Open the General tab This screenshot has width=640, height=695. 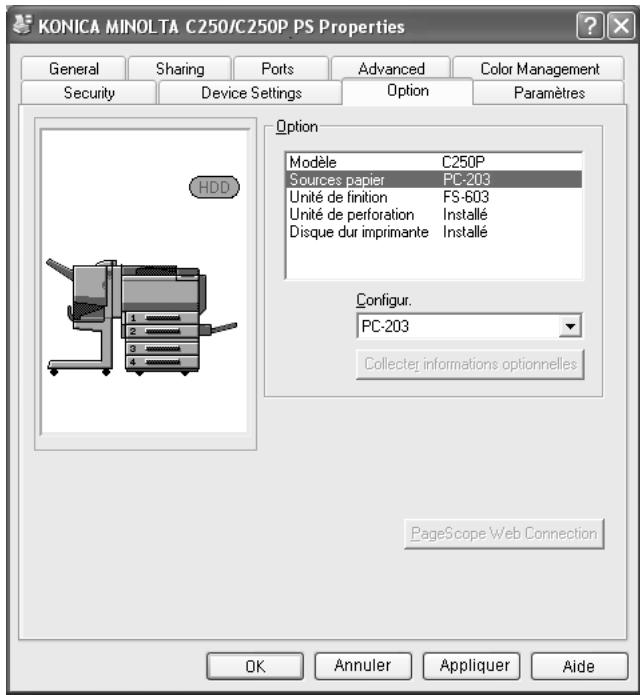pyautogui.click(x=74, y=69)
